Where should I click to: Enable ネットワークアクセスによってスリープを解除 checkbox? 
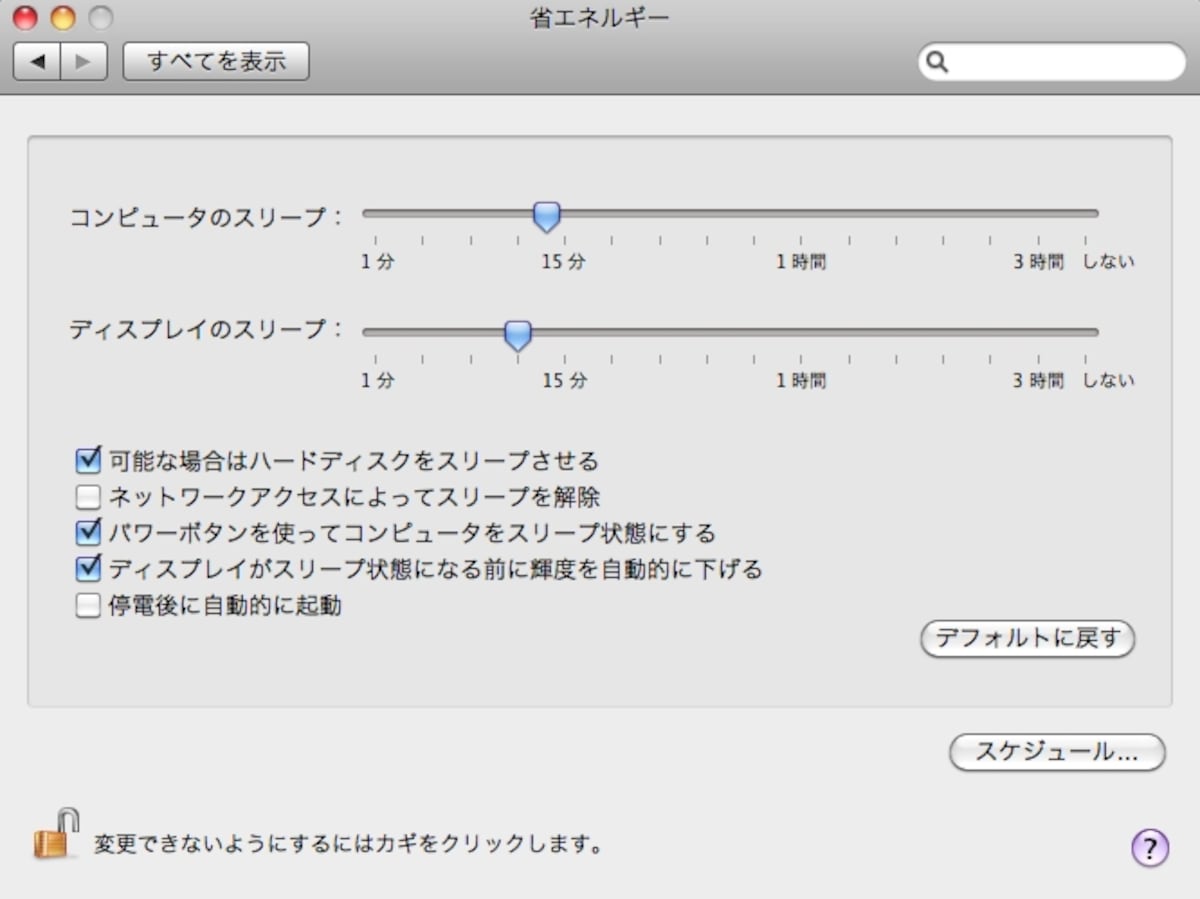tap(89, 497)
